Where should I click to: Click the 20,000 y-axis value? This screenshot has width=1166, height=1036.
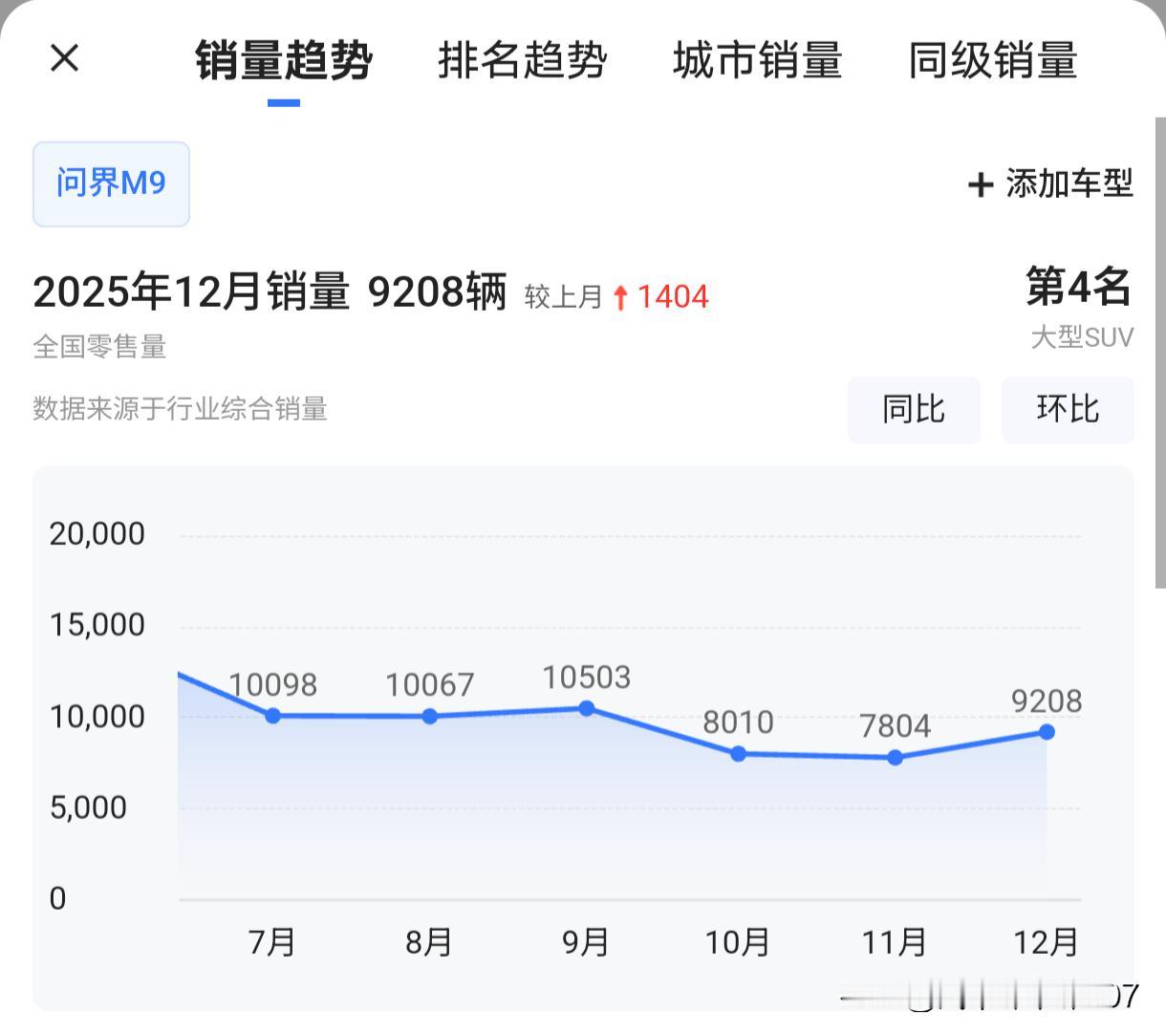pyautogui.click(x=97, y=534)
